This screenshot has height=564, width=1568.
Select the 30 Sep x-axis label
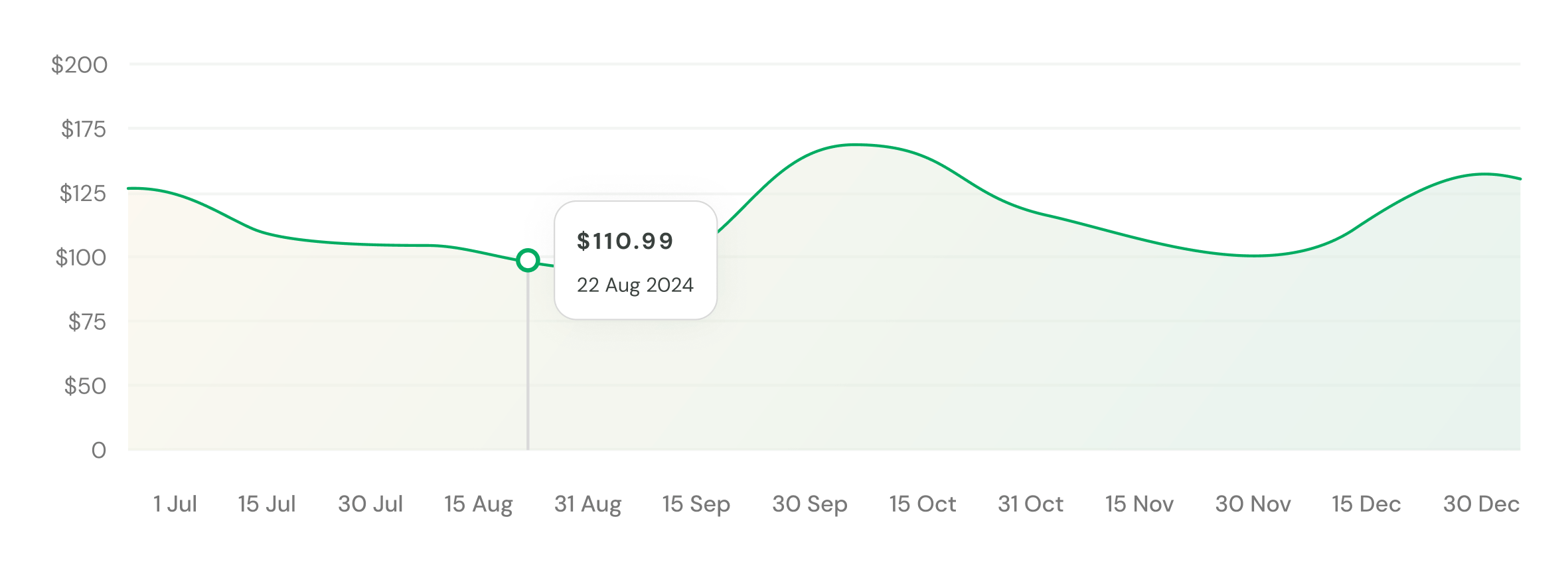click(809, 504)
